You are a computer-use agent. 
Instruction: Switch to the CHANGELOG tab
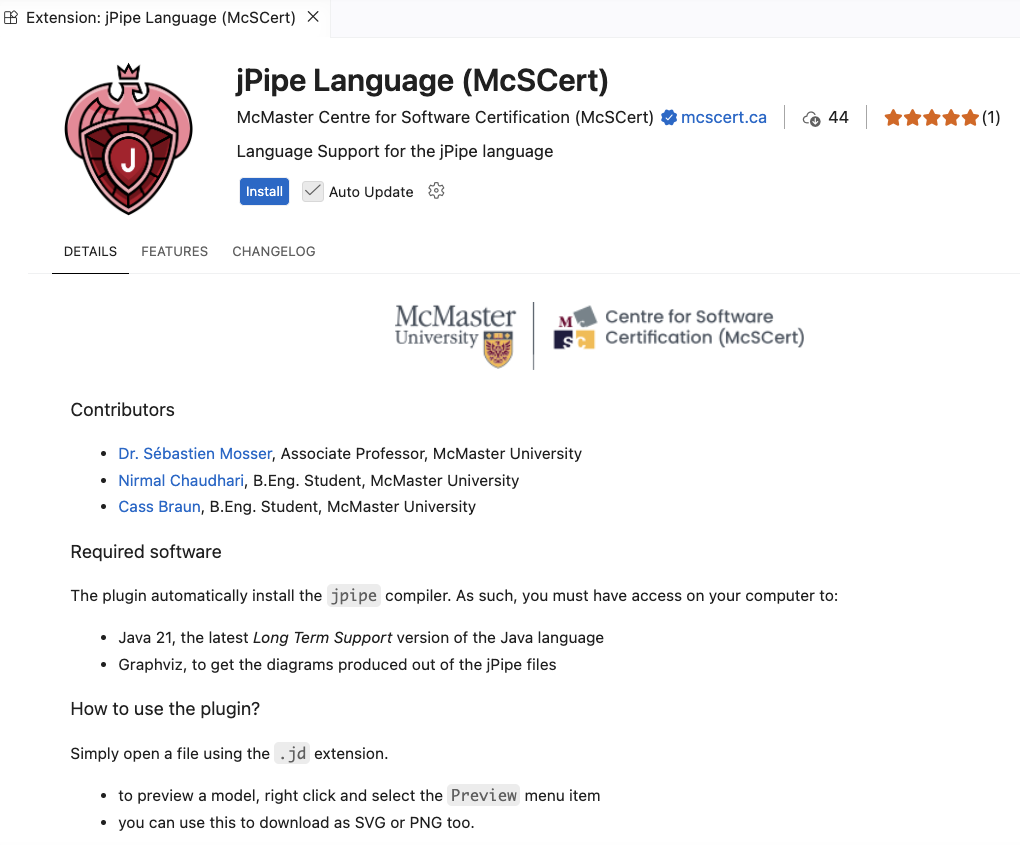pyautogui.click(x=274, y=252)
